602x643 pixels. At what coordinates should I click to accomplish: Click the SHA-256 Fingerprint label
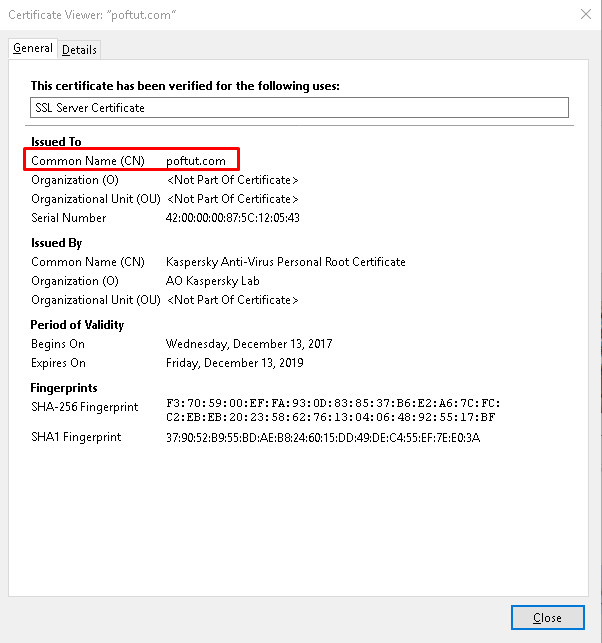pos(84,407)
